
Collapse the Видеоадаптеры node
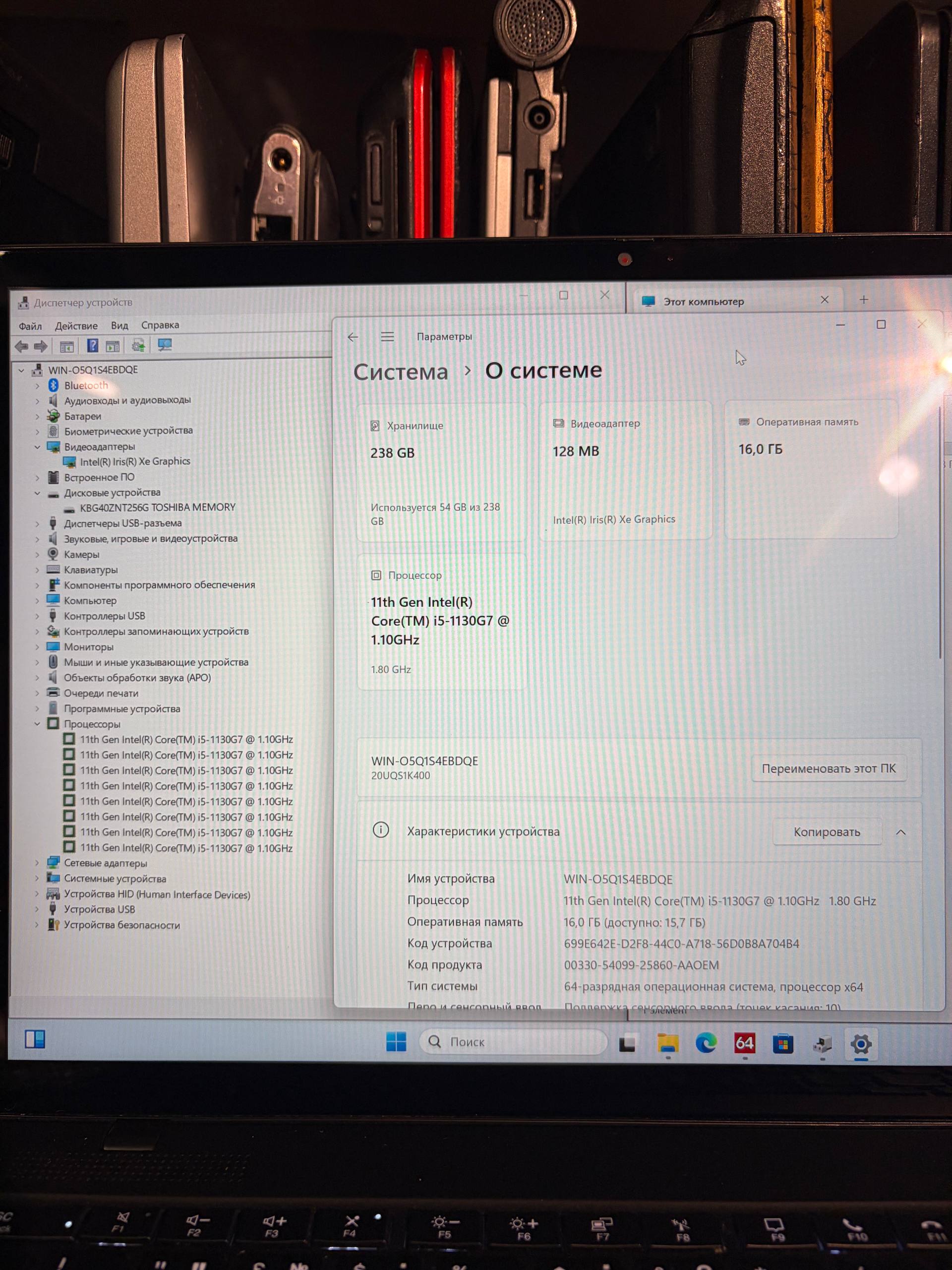click(37, 446)
